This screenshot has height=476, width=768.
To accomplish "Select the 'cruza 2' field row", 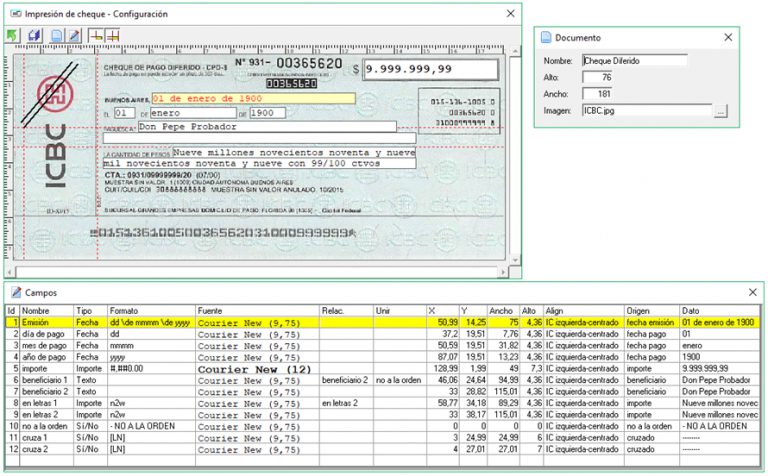I will pos(383,449).
